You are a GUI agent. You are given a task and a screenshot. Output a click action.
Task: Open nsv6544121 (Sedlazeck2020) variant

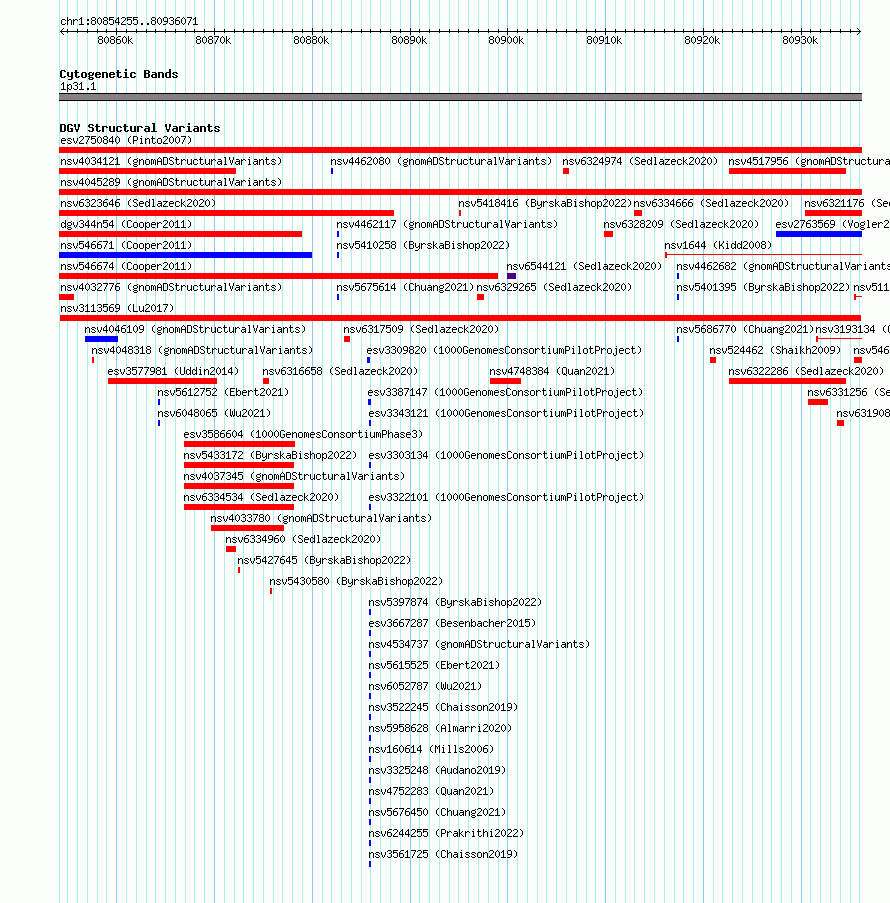click(584, 267)
